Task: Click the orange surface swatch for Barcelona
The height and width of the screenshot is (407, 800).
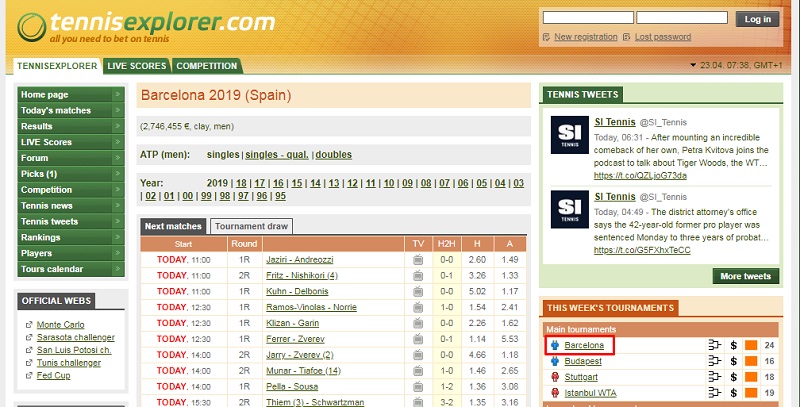Action: (751, 345)
